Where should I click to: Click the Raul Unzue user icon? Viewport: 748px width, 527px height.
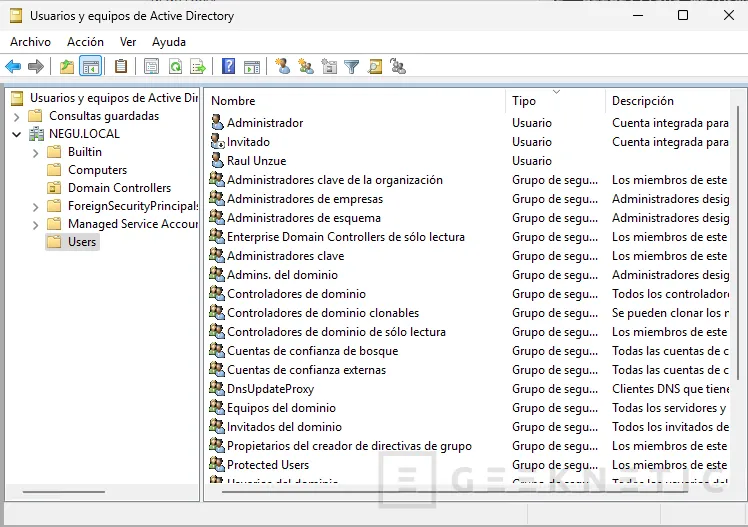[217, 161]
